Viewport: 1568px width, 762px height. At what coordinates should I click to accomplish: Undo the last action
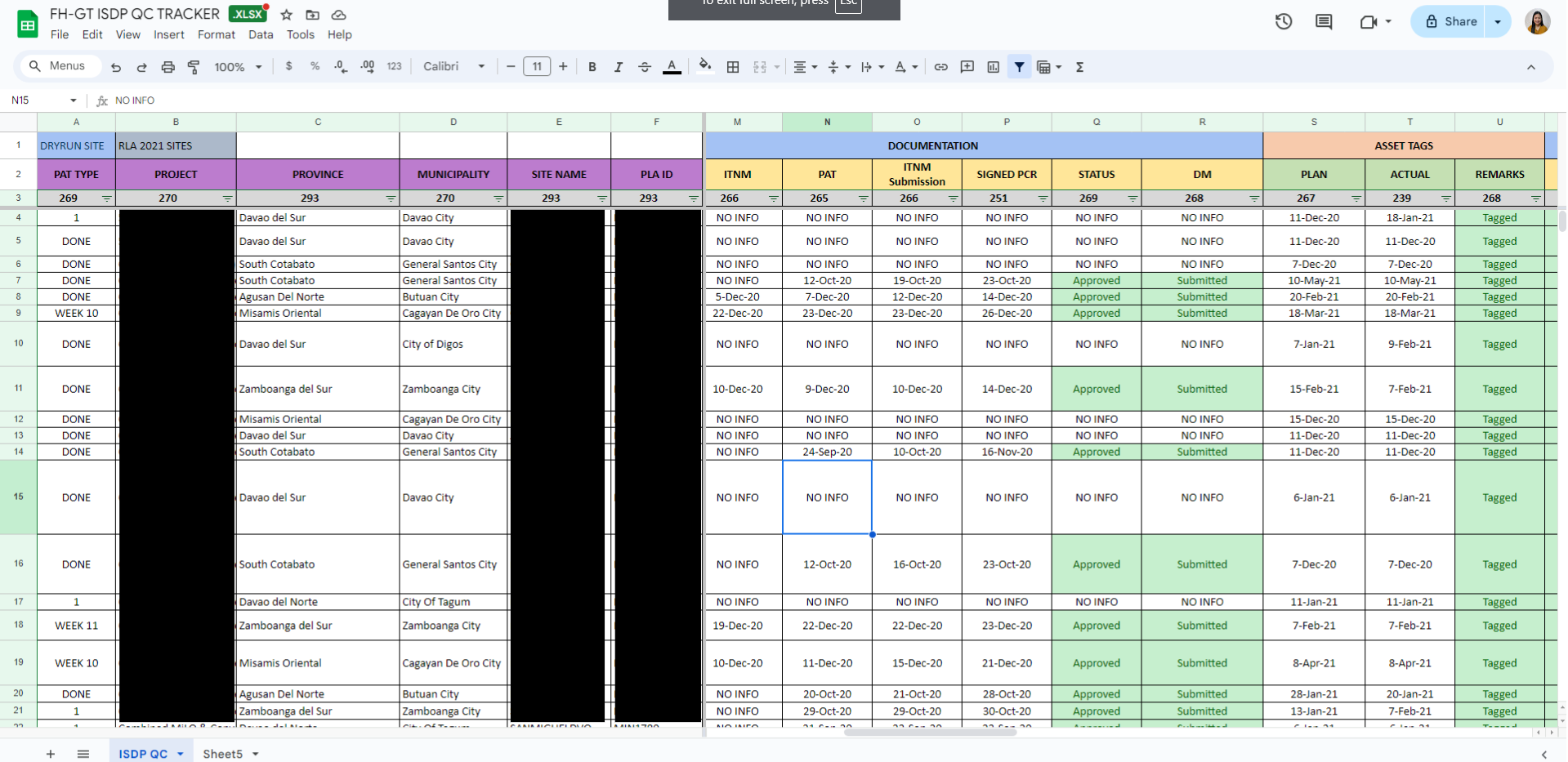(116, 67)
